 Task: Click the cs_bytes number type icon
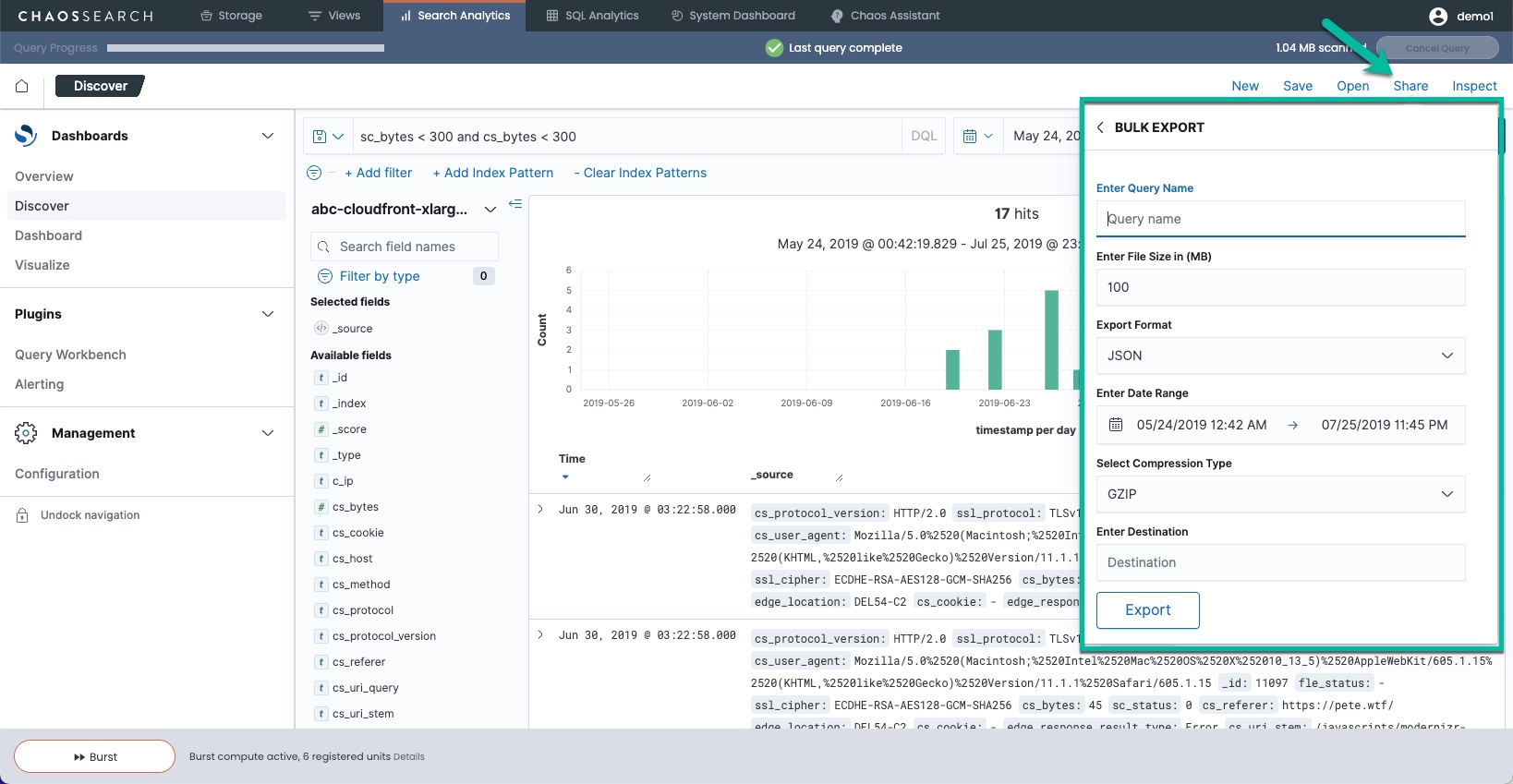coord(321,507)
